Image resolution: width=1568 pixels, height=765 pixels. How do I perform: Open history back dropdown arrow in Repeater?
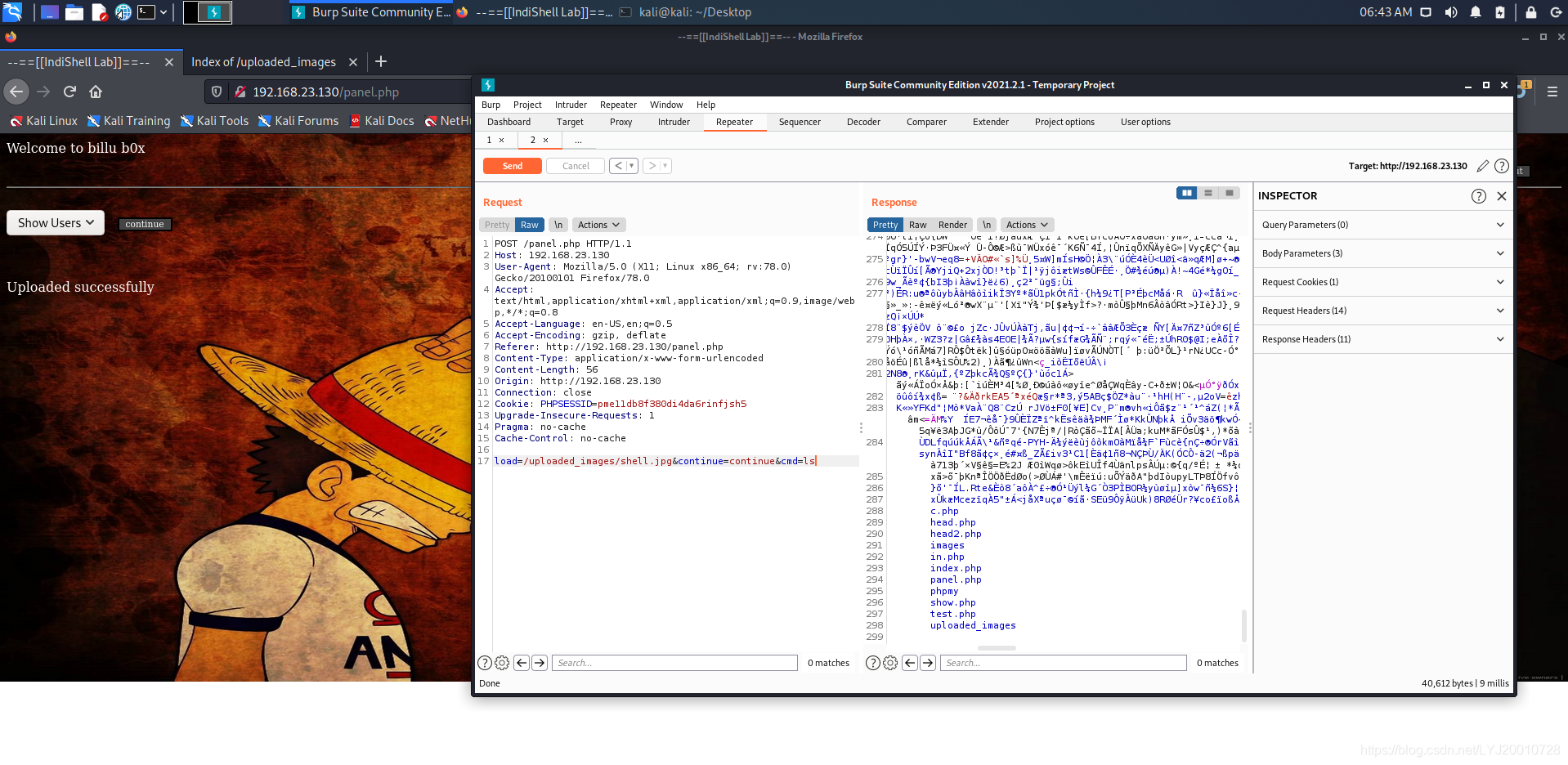(x=631, y=166)
